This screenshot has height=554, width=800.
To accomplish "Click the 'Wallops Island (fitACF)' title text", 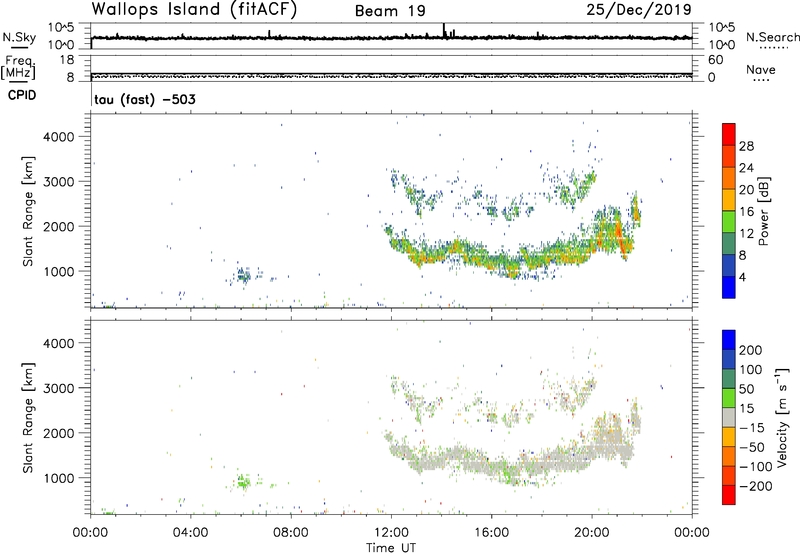I will [194, 10].
